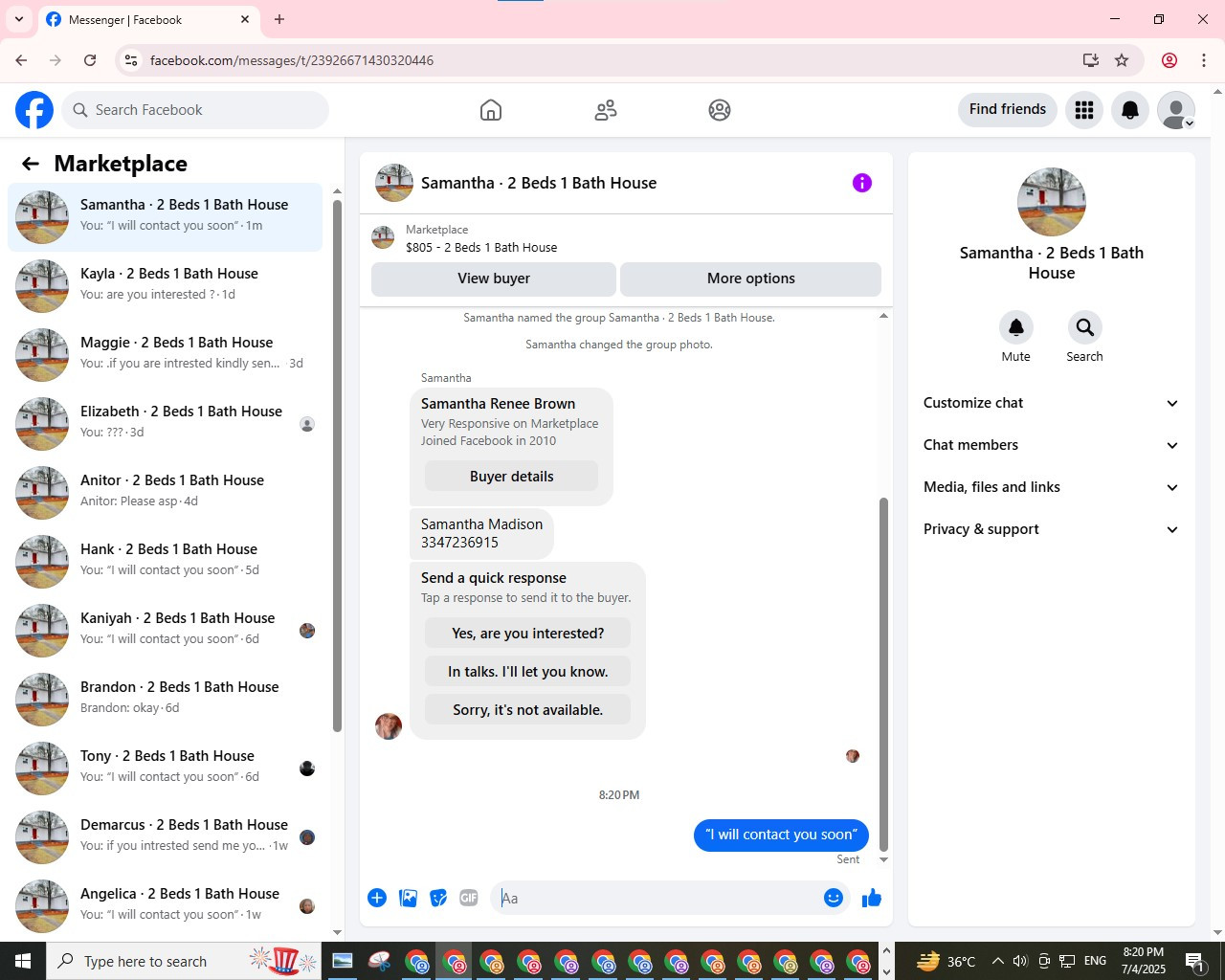Image resolution: width=1225 pixels, height=980 pixels.
Task: Click the large group photo in right panel
Action: (x=1052, y=202)
